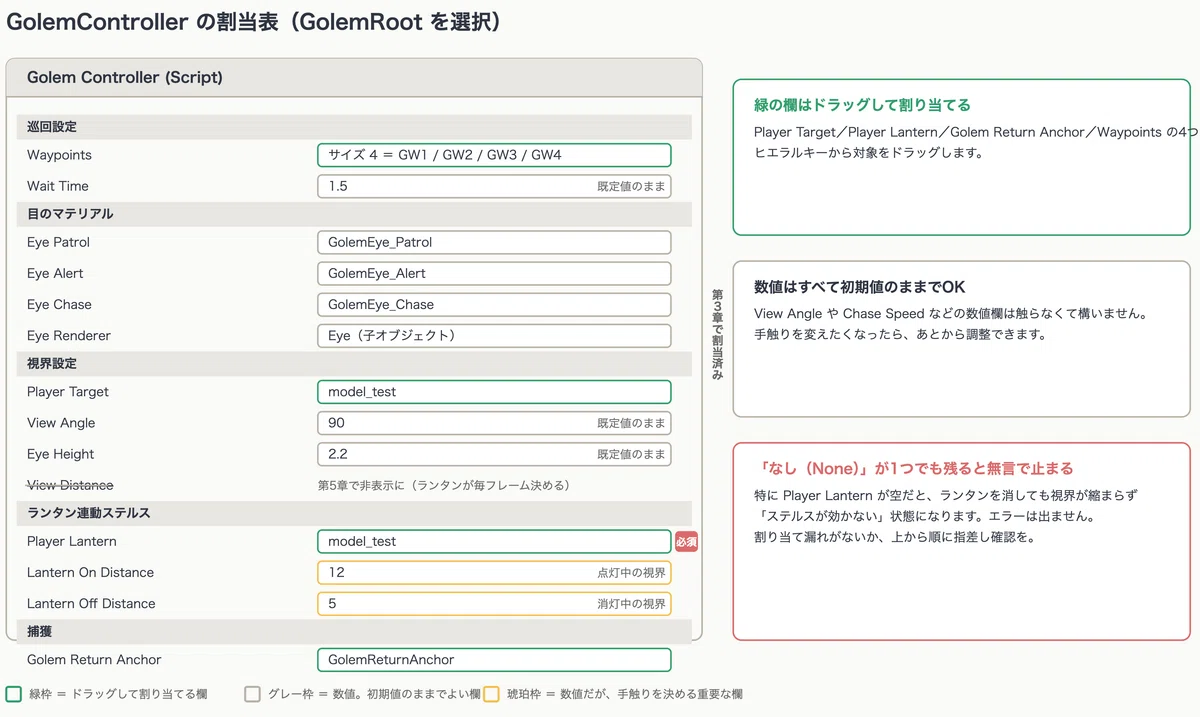Click the Player Target field with model_test

pyautogui.click(x=494, y=392)
